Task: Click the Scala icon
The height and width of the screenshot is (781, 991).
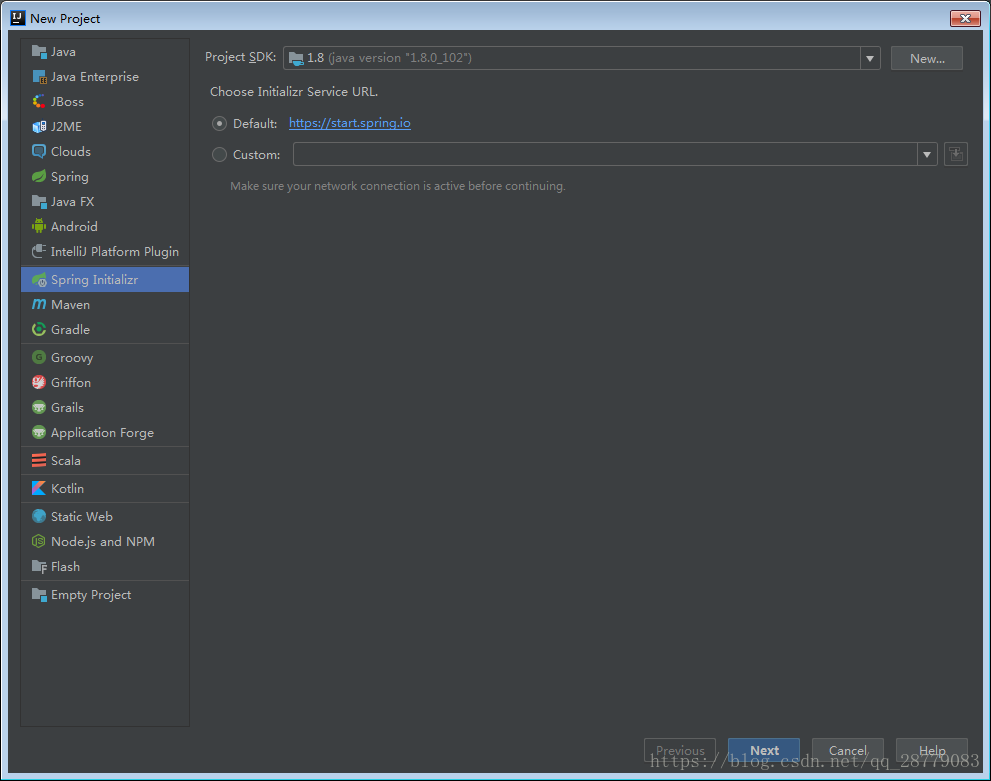Action: (x=39, y=461)
